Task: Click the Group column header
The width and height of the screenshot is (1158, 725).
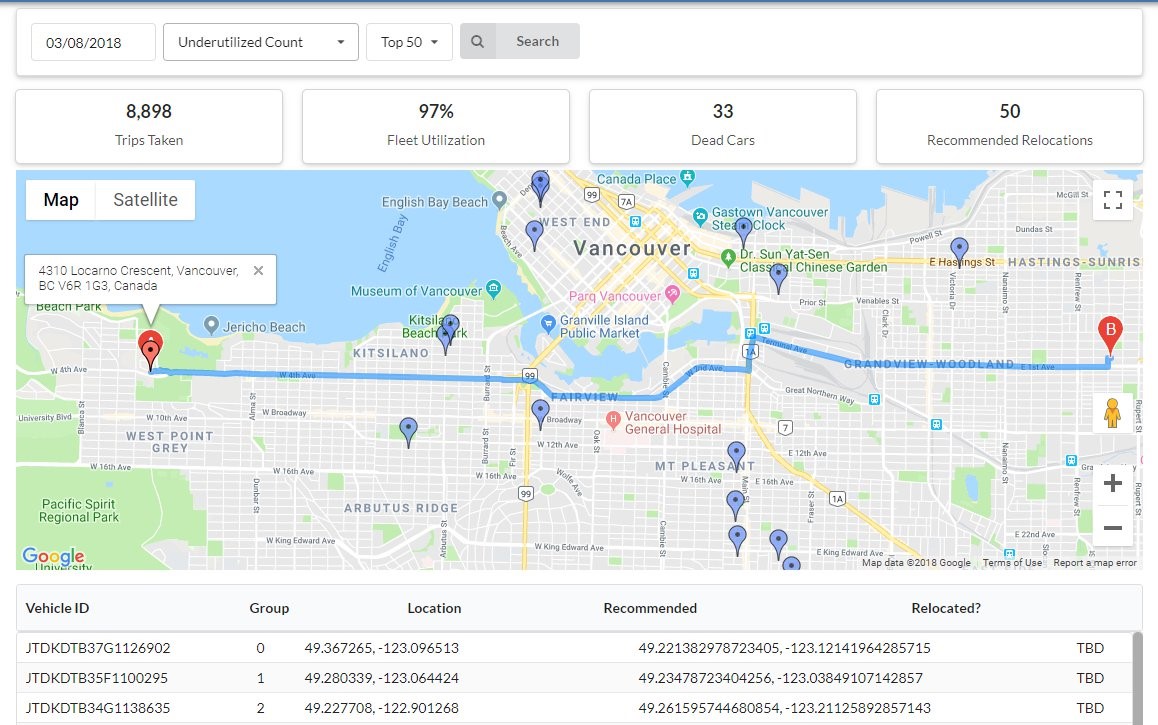Action: point(269,608)
